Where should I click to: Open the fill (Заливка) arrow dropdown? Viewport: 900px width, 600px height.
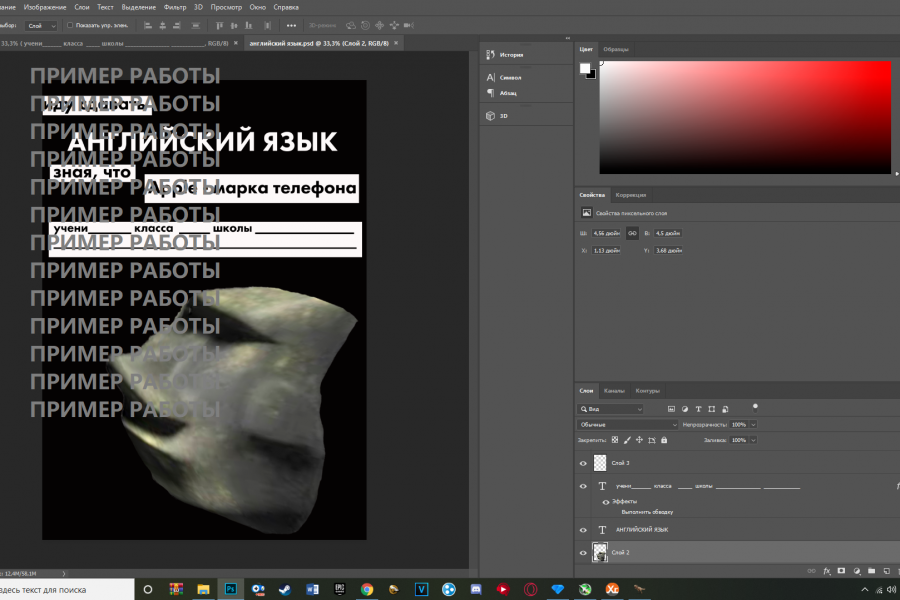click(753, 440)
